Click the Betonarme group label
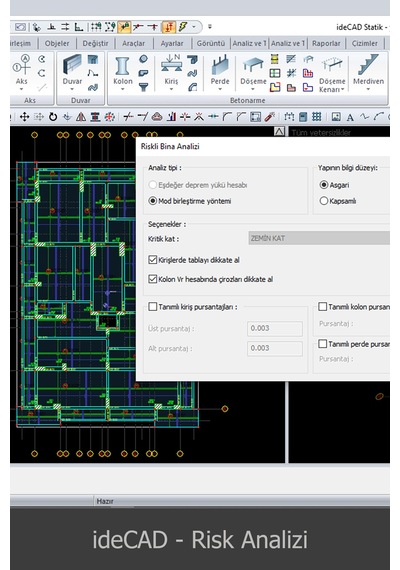This screenshot has width=400, height=570. tap(247, 100)
